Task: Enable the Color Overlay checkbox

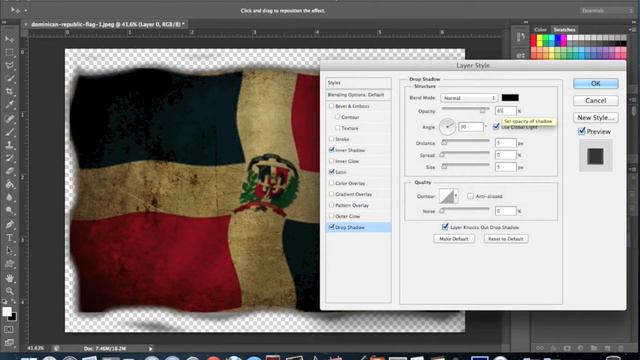Action: (331, 183)
